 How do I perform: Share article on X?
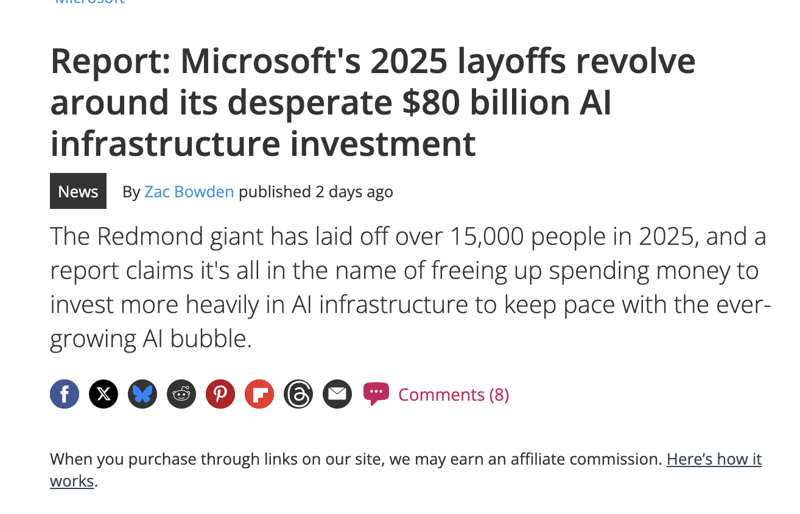(103, 394)
